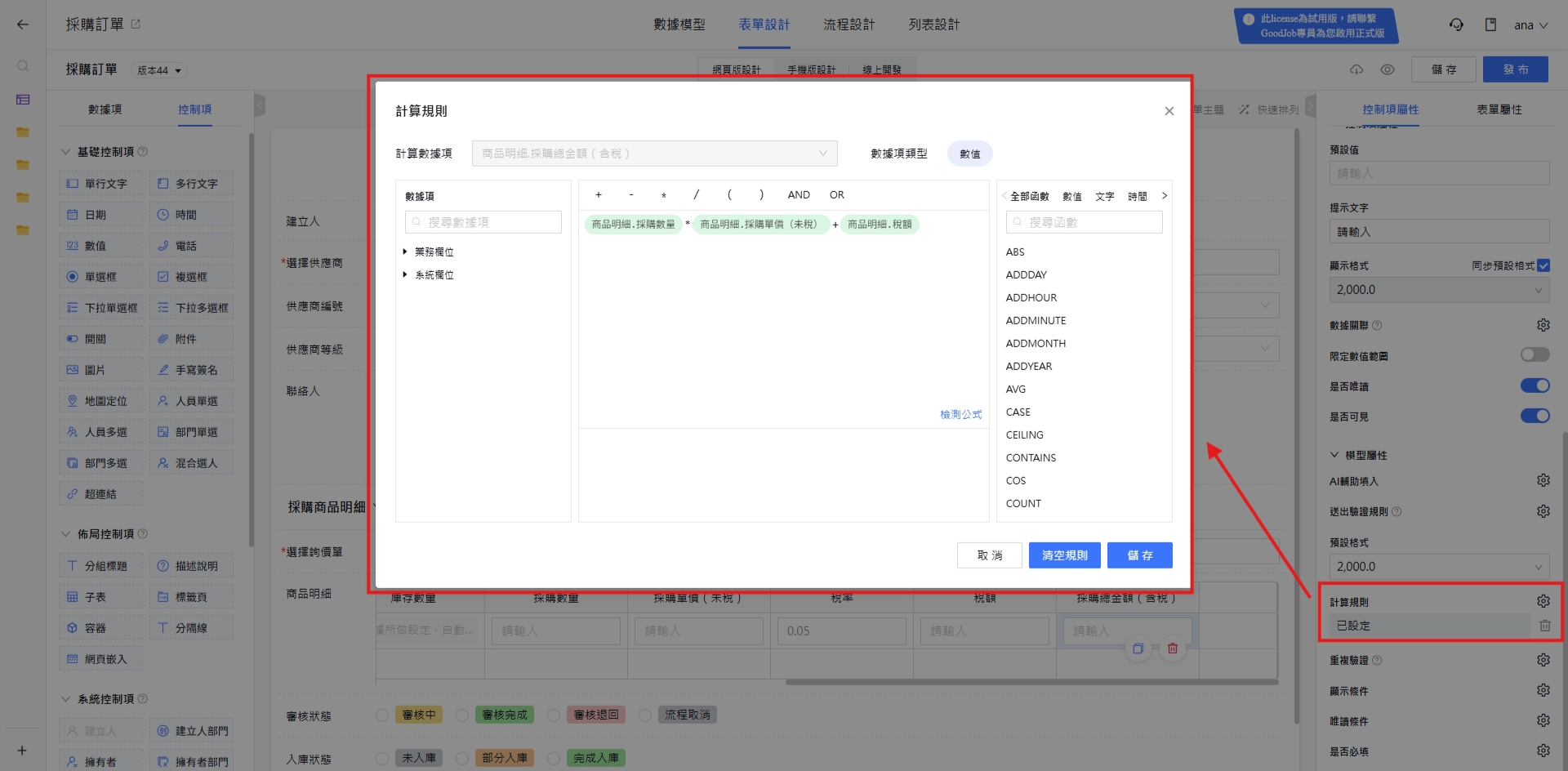Switch to 數據項 tab
The image size is (1568, 771).
[x=105, y=109]
